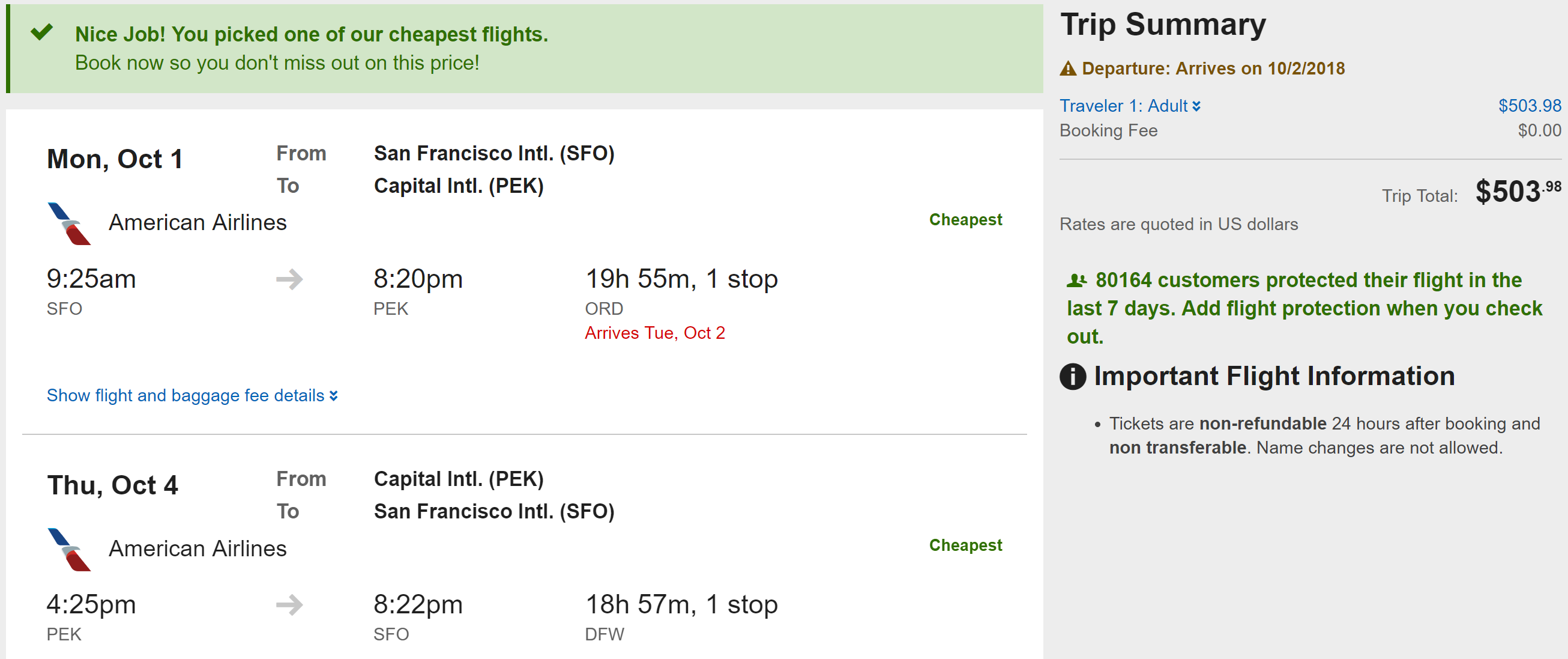Click the Arrives Tue, Oct 2 notice
The height and width of the screenshot is (659, 1568).
654,333
